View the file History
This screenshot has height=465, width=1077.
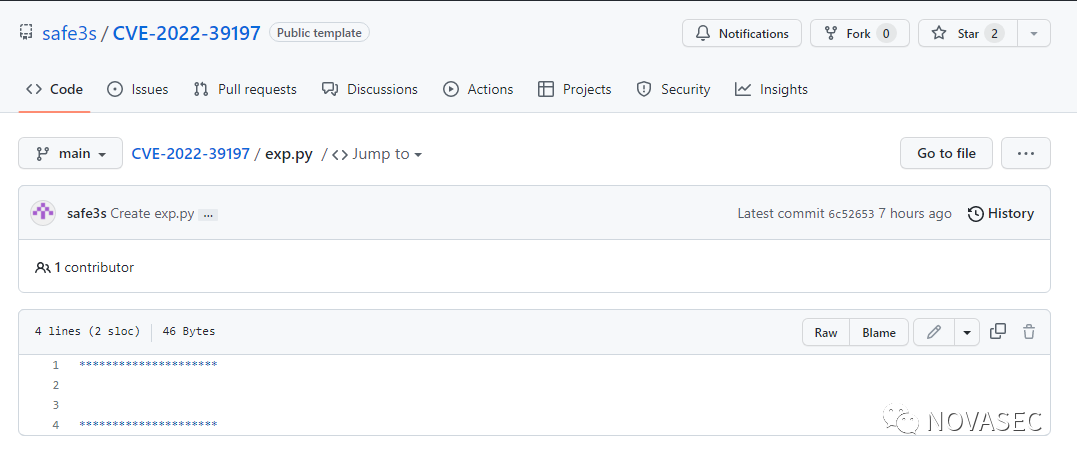(x=1001, y=214)
